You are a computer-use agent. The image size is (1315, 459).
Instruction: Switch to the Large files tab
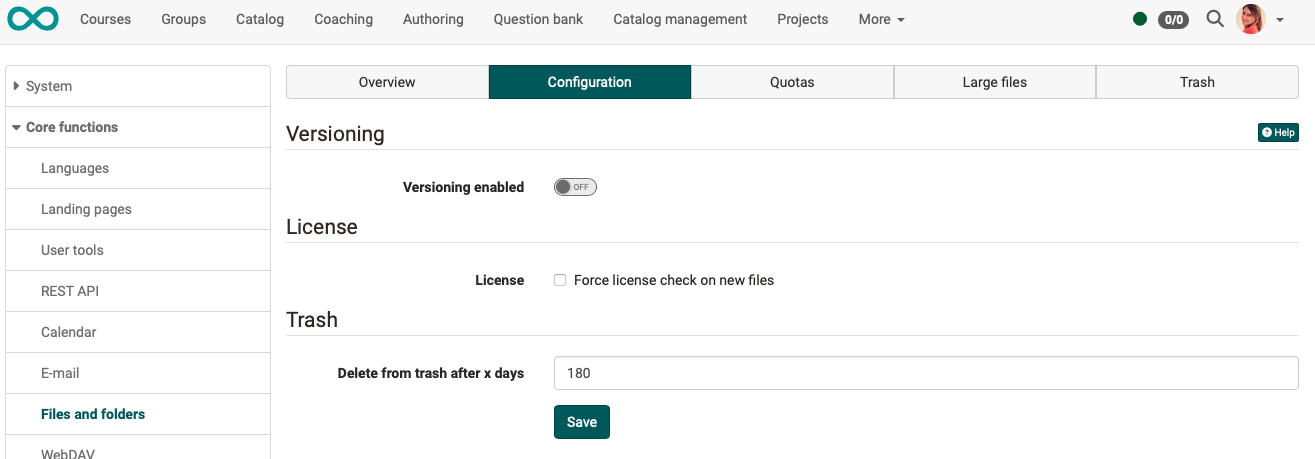tap(994, 82)
